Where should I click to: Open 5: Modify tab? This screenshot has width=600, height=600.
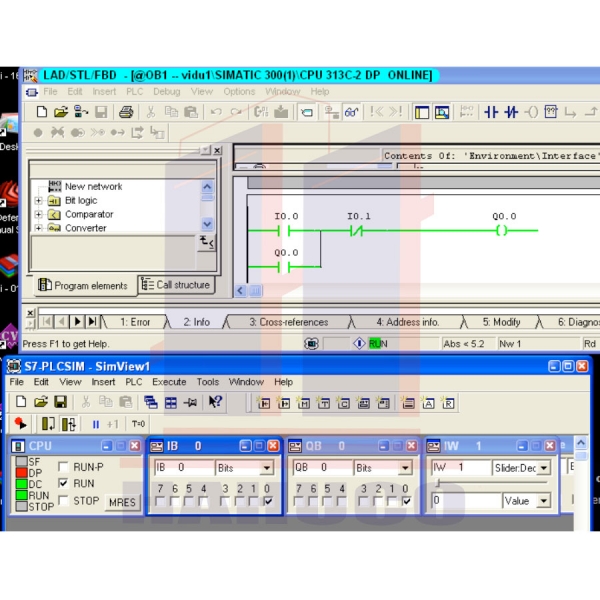tap(501, 322)
